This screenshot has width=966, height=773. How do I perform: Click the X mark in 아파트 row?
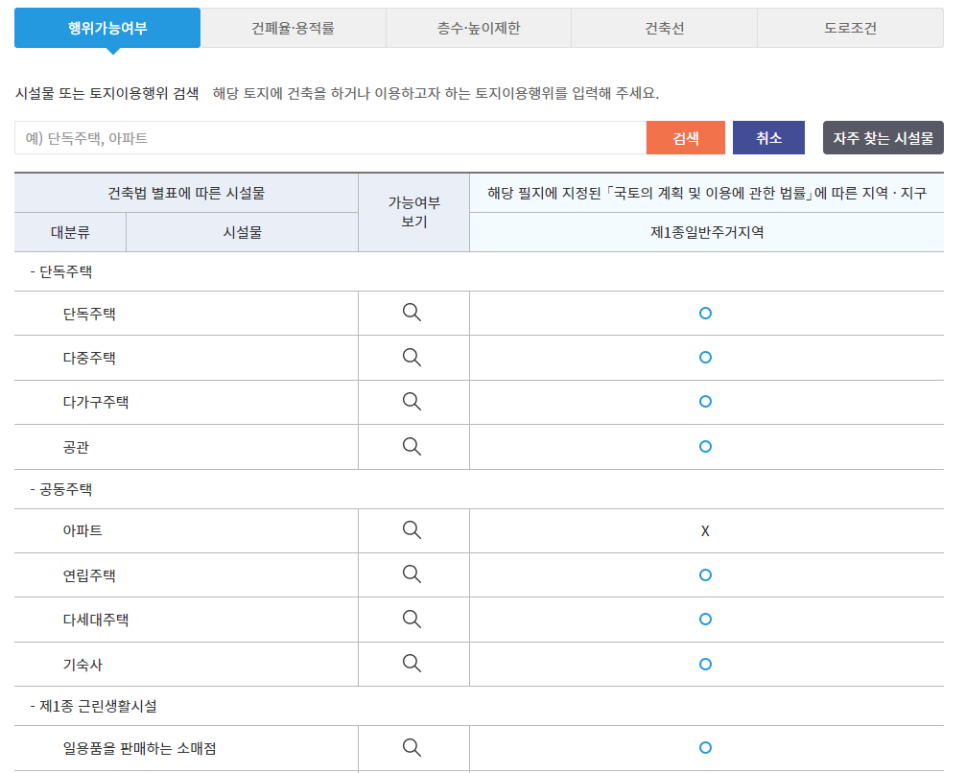coord(705,531)
